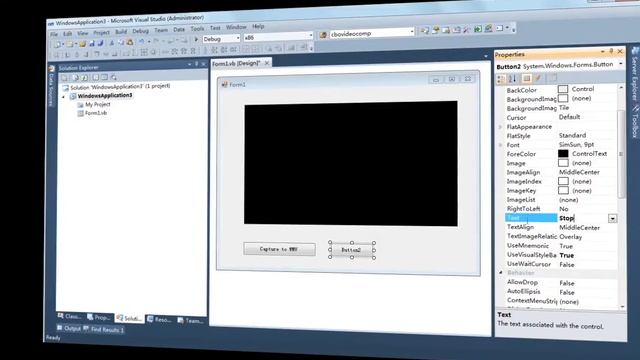Click View Designer icon in Solution Explorer
This screenshot has width=640, height=360.
[x=104, y=77]
